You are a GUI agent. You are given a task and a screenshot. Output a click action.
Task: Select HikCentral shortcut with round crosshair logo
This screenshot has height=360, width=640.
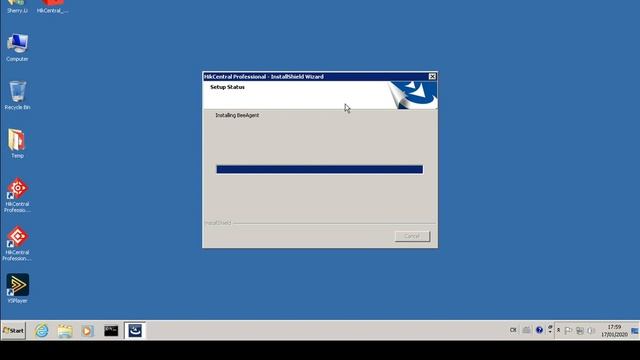pos(17,195)
